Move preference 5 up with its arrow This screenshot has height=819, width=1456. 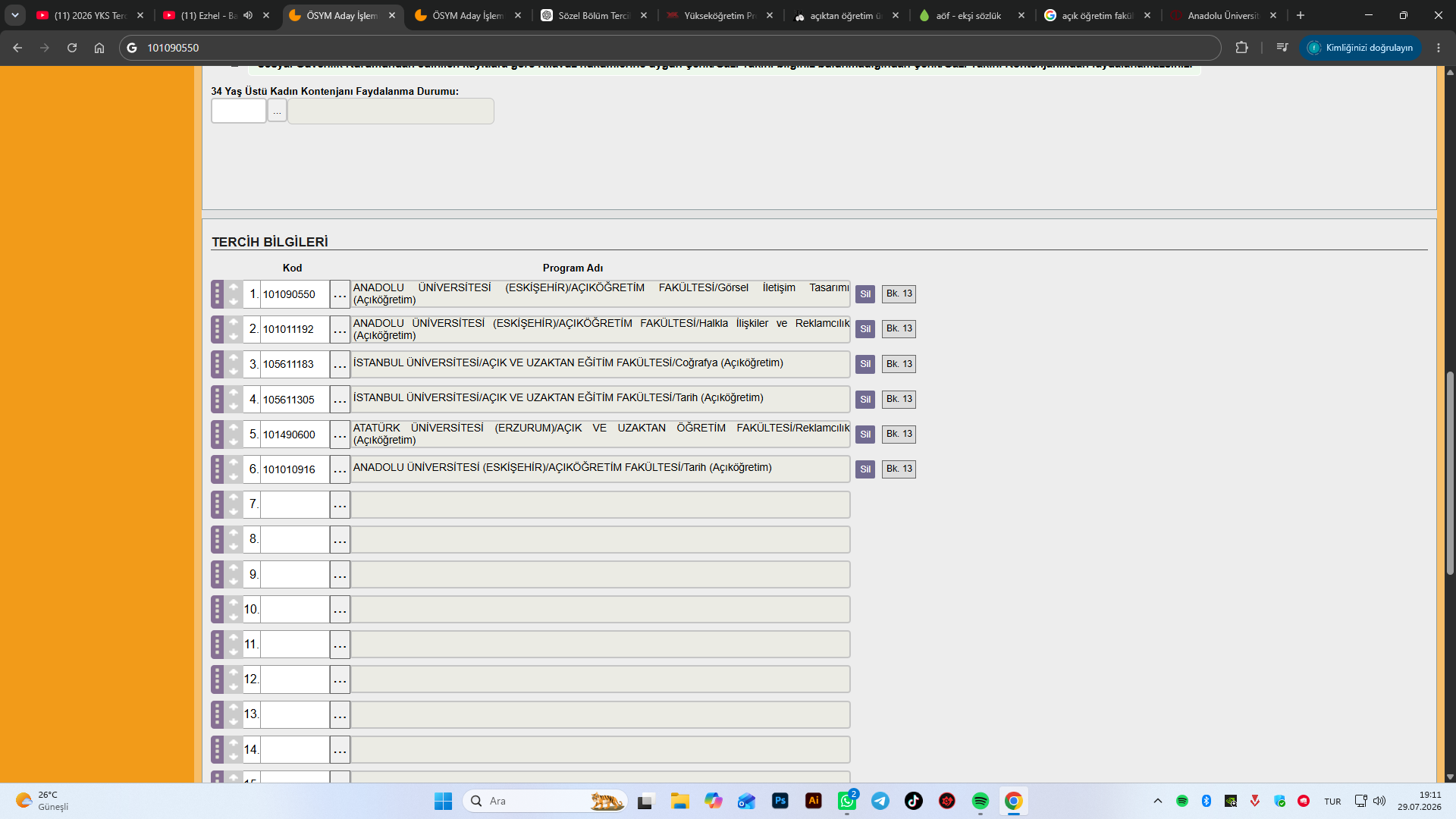[234, 428]
